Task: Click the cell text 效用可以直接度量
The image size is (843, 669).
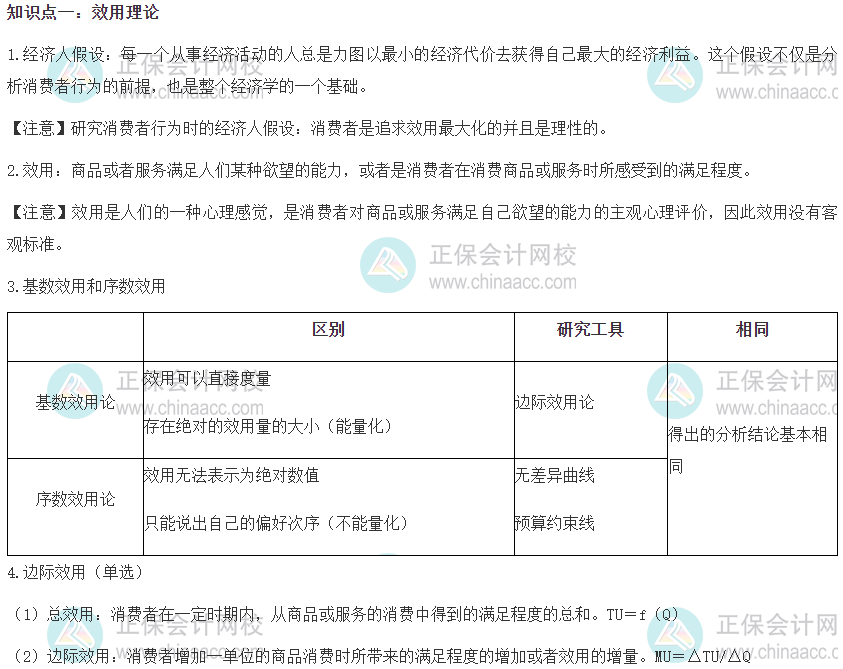Action: pyautogui.click(x=208, y=378)
